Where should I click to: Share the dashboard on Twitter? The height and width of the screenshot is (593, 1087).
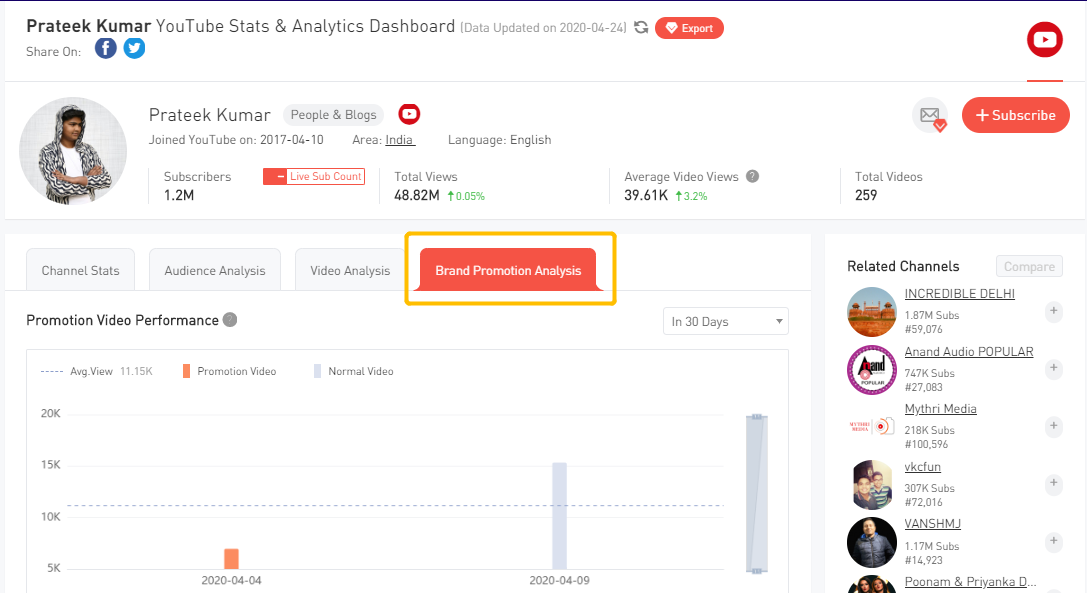134,49
